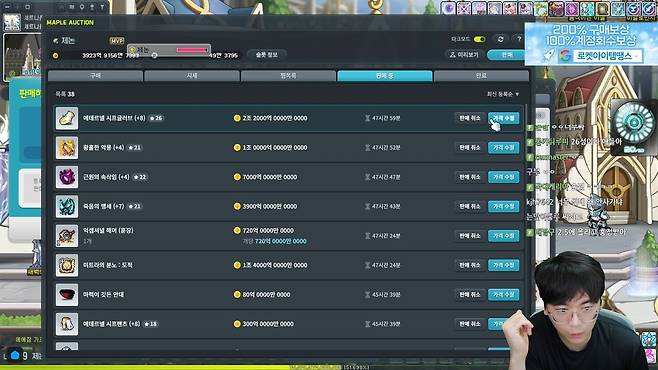Click the 에테르넬 시프팬츠 pants item icon
The height and width of the screenshot is (370, 658).
coord(67,323)
